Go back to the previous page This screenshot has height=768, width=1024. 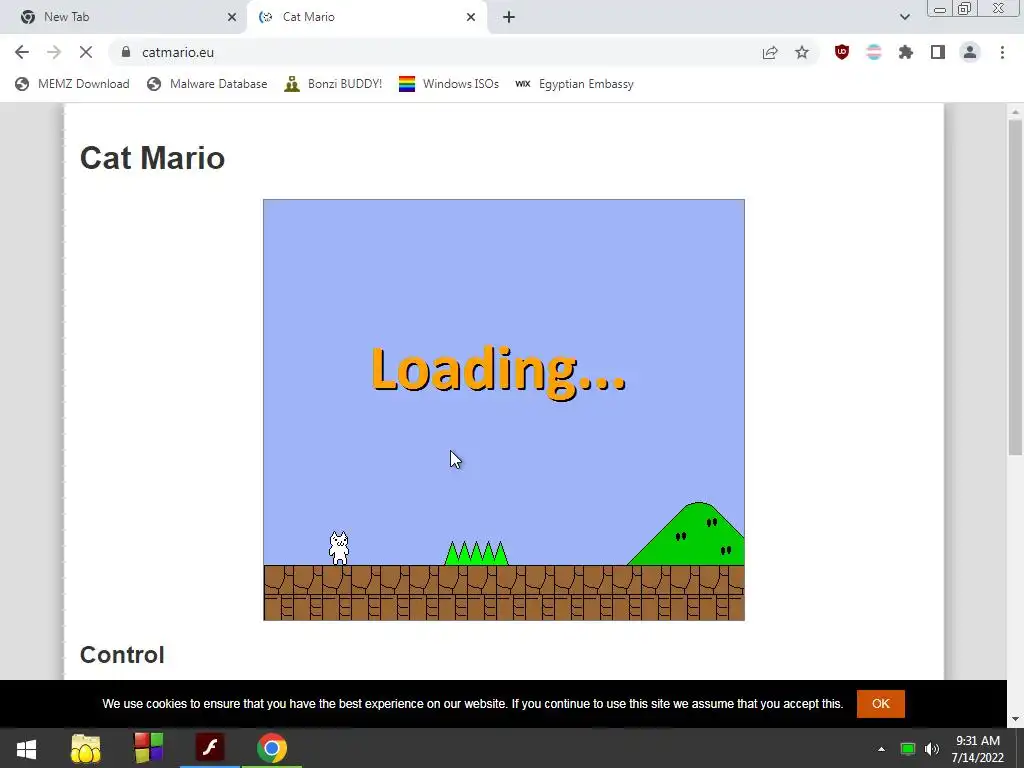22,52
